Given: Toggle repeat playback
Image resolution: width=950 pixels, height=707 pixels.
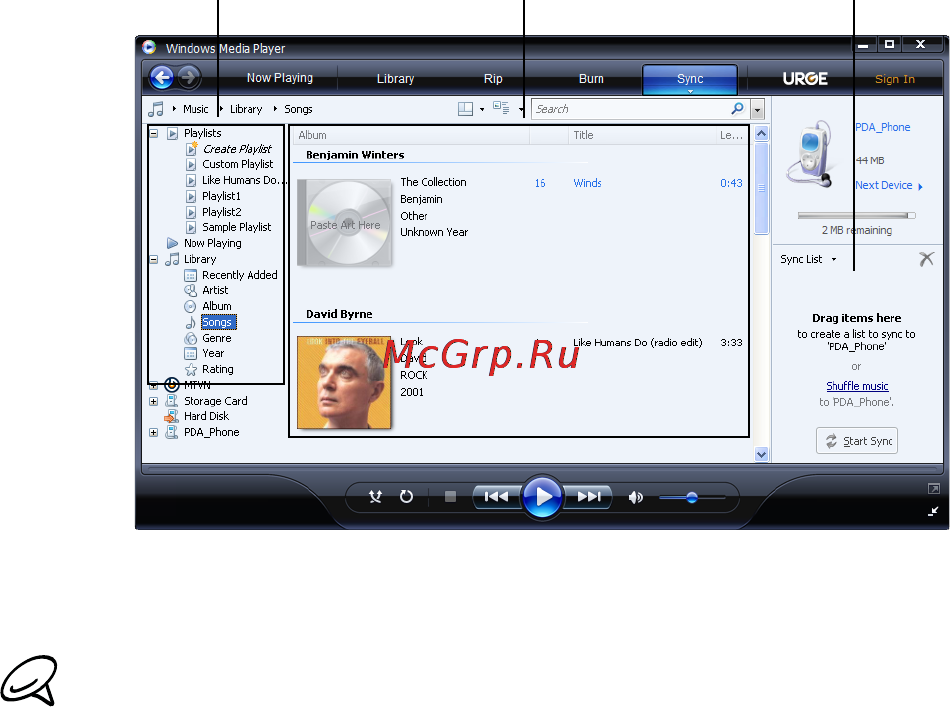Looking at the screenshot, I should [407, 497].
